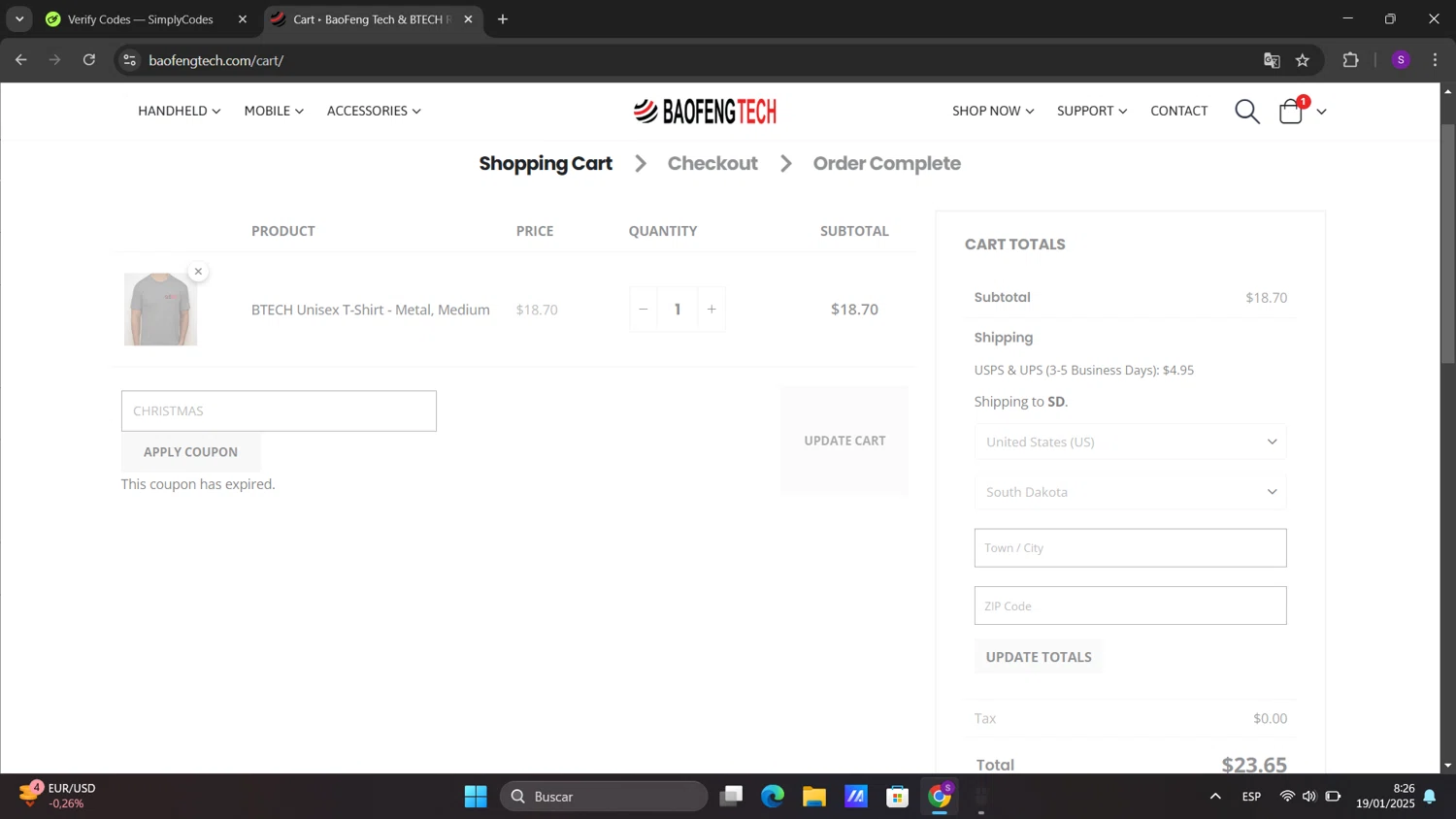This screenshot has height=819, width=1456.
Task: Open Google Chrome from the taskbar
Action: tap(940, 797)
